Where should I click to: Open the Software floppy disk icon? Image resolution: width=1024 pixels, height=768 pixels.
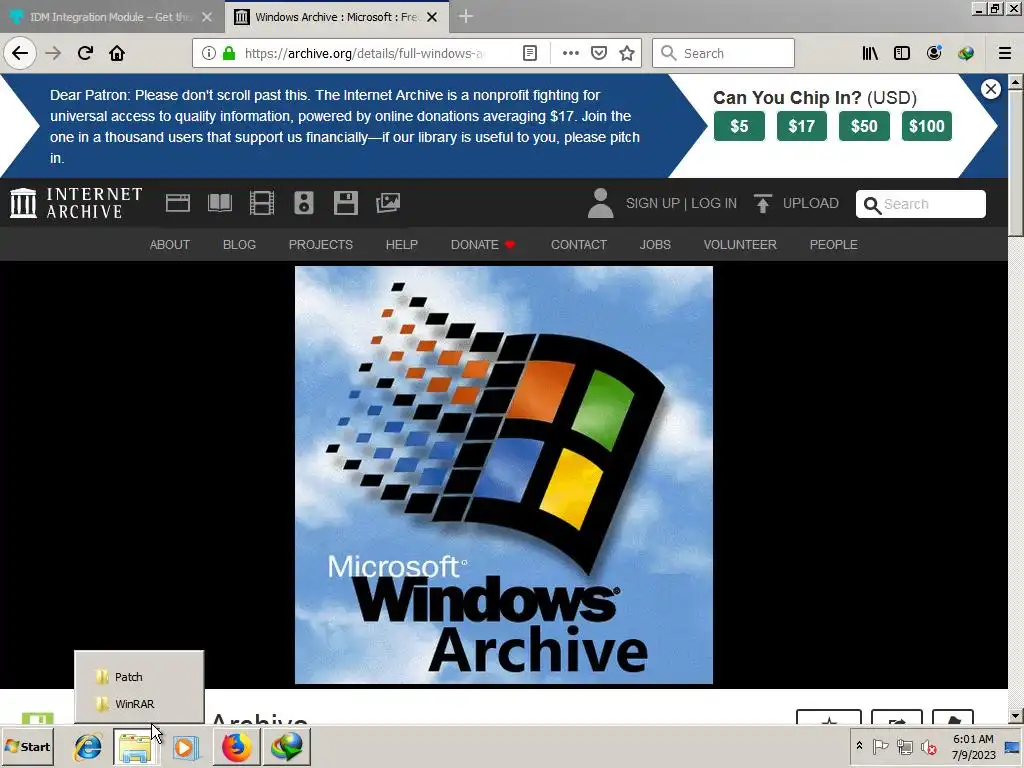point(345,203)
